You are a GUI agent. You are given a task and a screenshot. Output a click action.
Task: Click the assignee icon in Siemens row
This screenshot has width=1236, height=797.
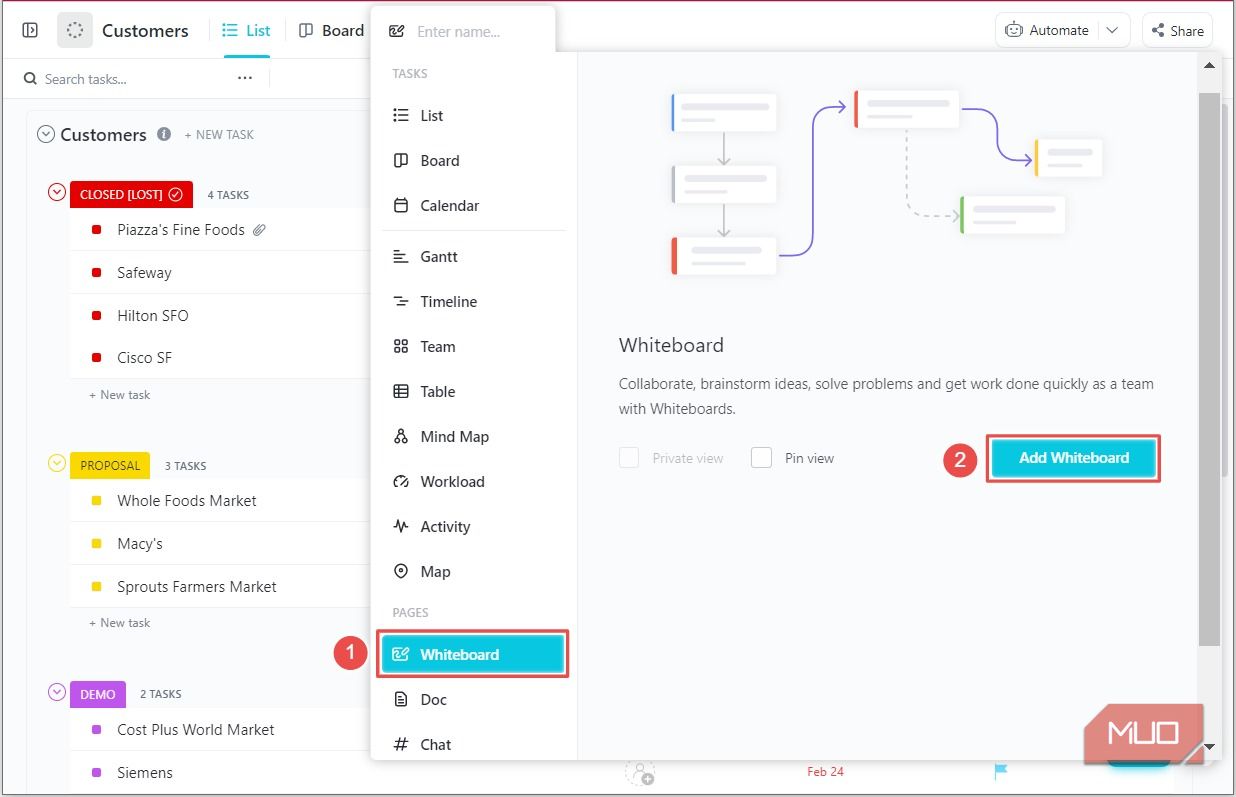[x=640, y=772]
